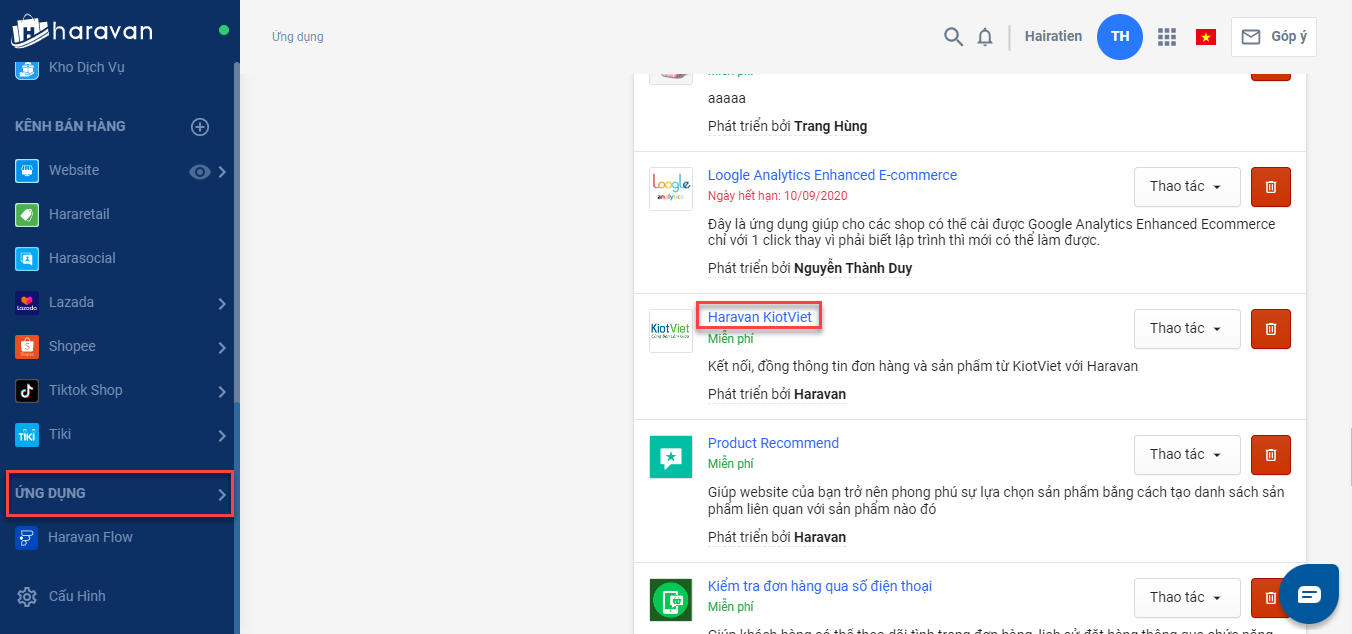Open Thao tác dropdown for Haravan KiotViet

point(1187,329)
